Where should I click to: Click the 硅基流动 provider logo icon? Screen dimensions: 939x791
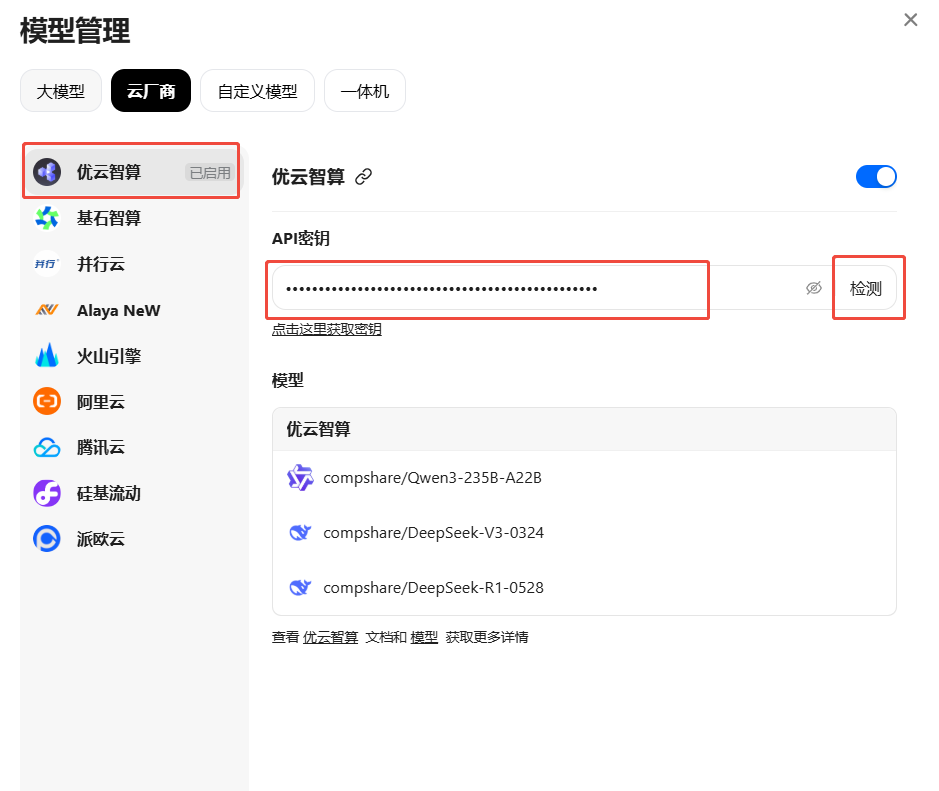click(x=47, y=493)
